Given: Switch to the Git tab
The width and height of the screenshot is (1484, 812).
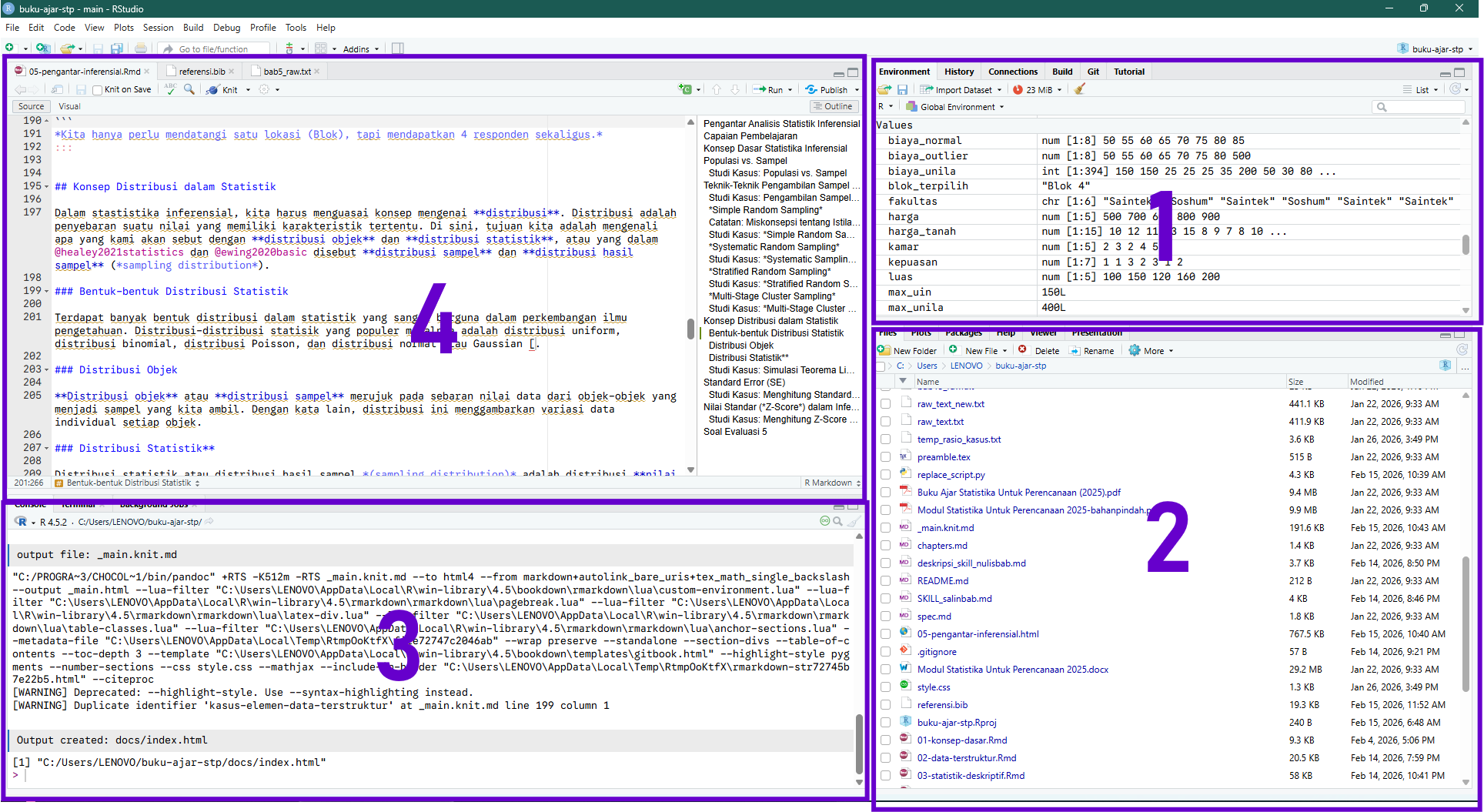Looking at the screenshot, I should coord(1093,72).
